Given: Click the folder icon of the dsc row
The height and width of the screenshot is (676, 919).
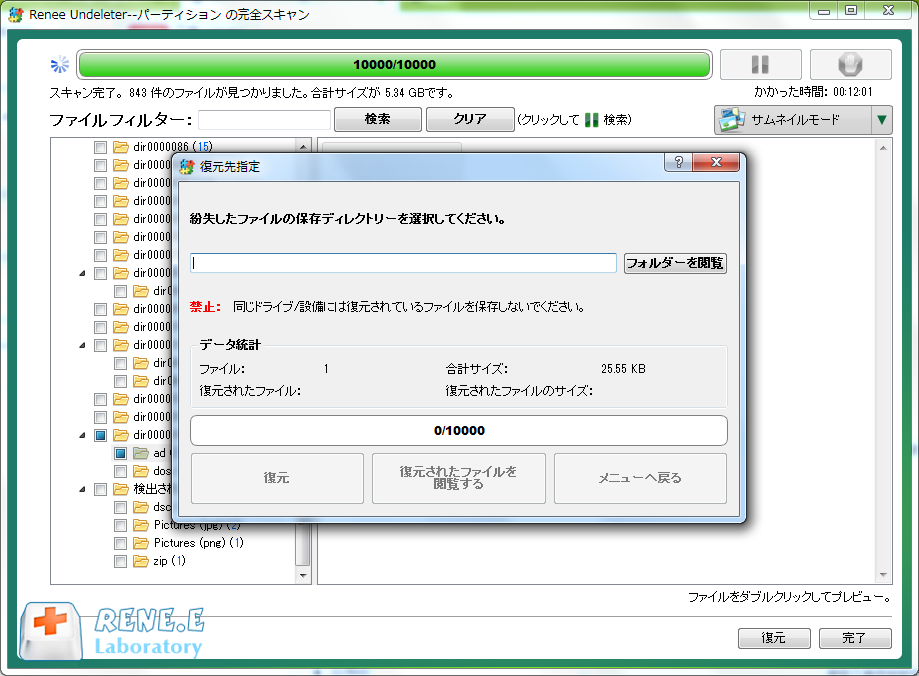Looking at the screenshot, I should [x=141, y=507].
